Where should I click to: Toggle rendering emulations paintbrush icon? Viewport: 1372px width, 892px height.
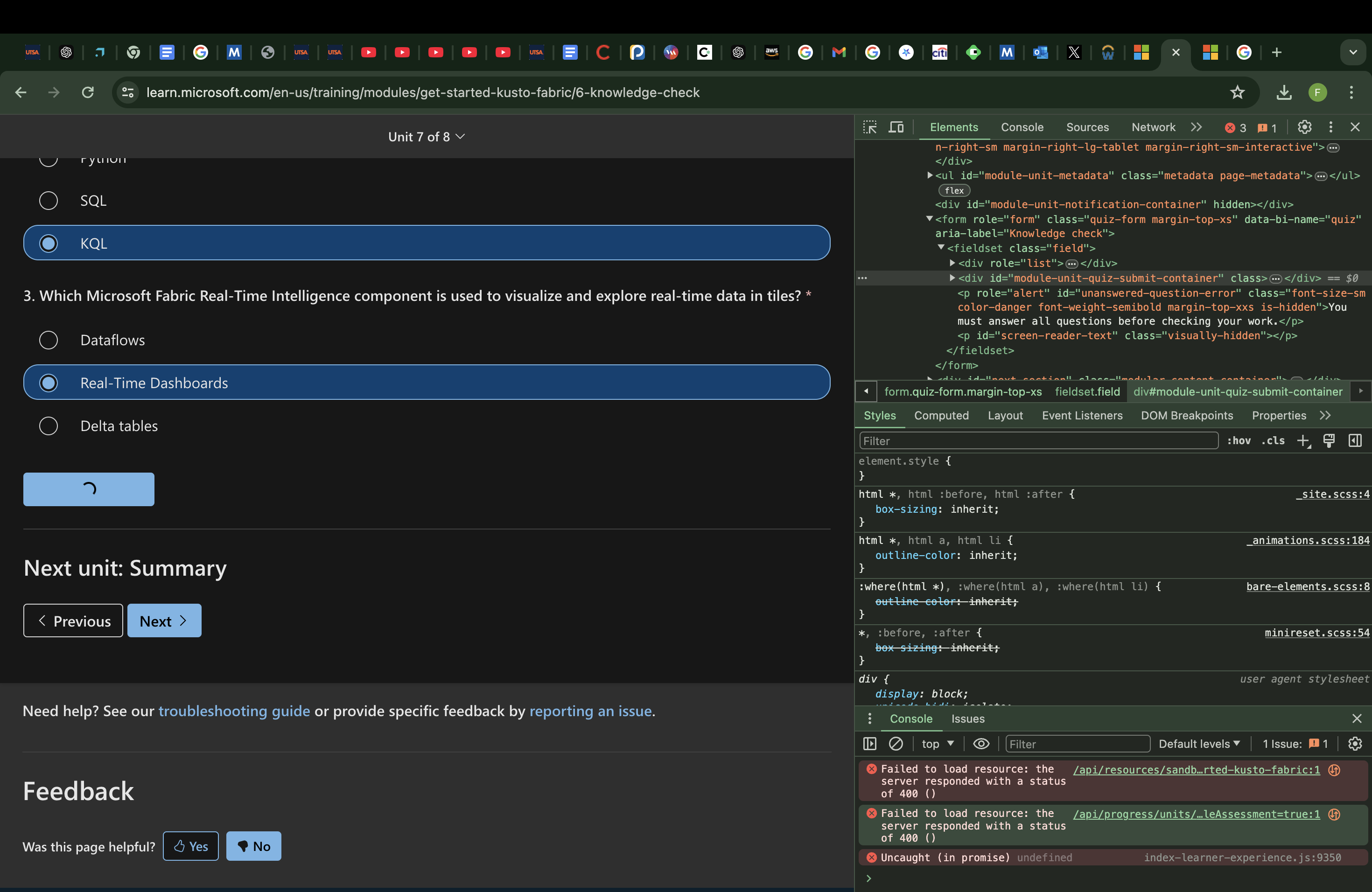coord(1329,441)
